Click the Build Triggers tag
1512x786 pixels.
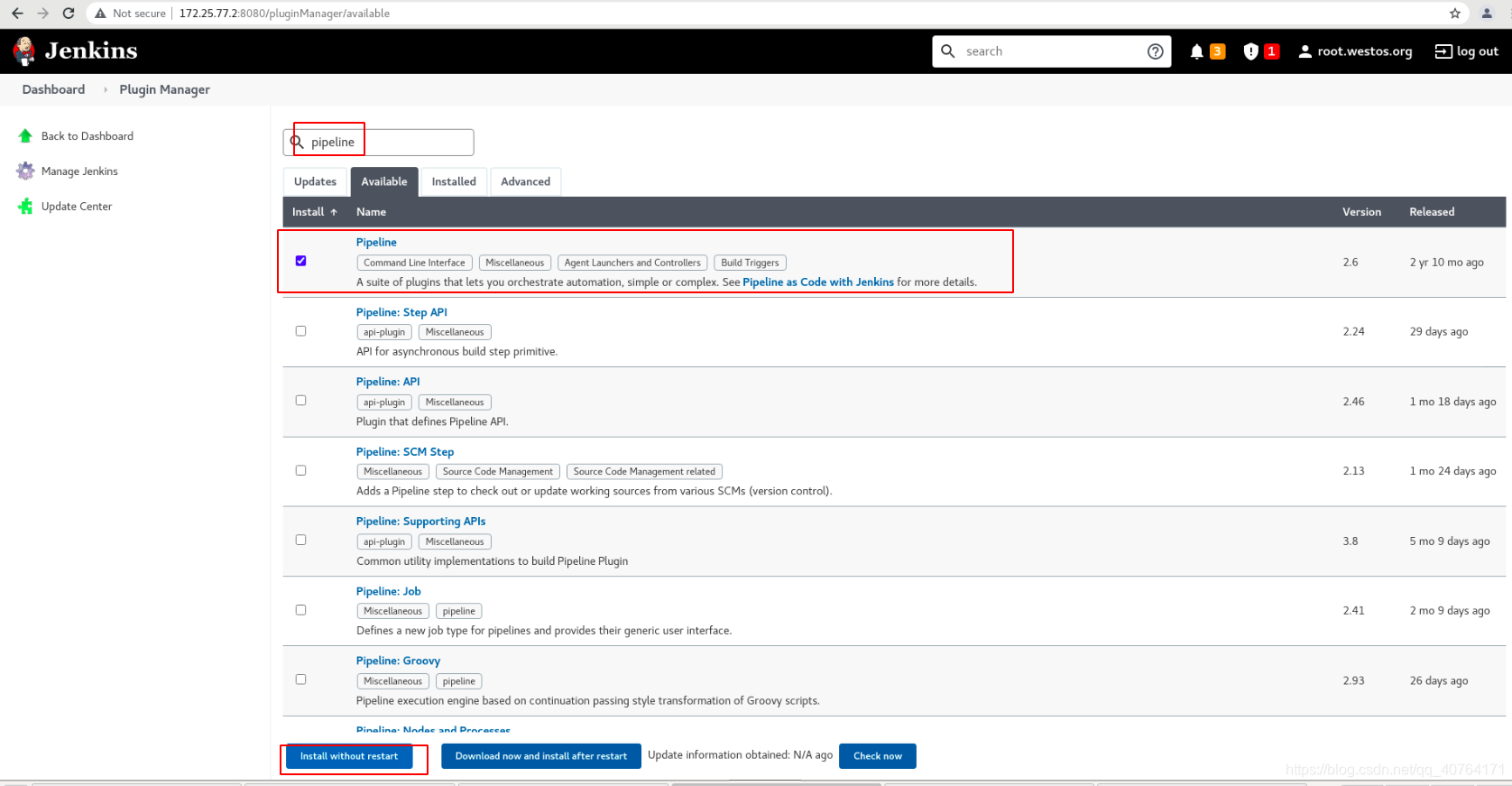750,263
